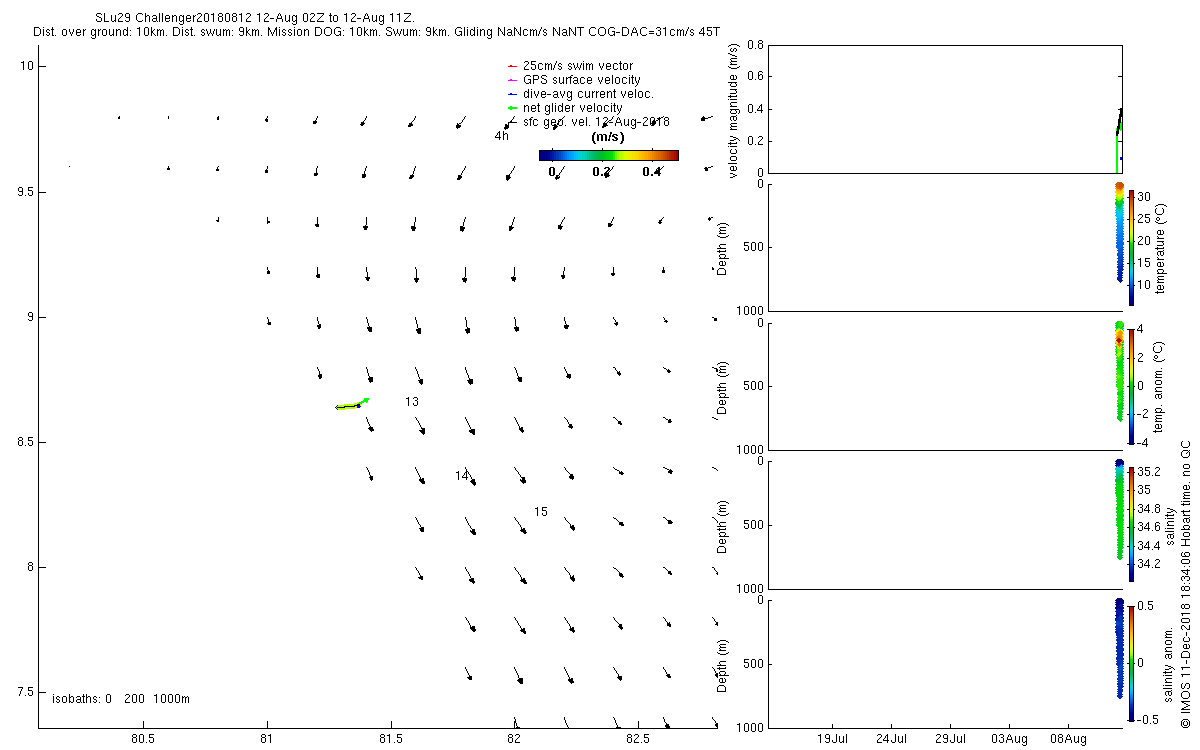
Task: Click the '-0.5' salinity anom. colorbar tick
Action: tap(1149, 718)
